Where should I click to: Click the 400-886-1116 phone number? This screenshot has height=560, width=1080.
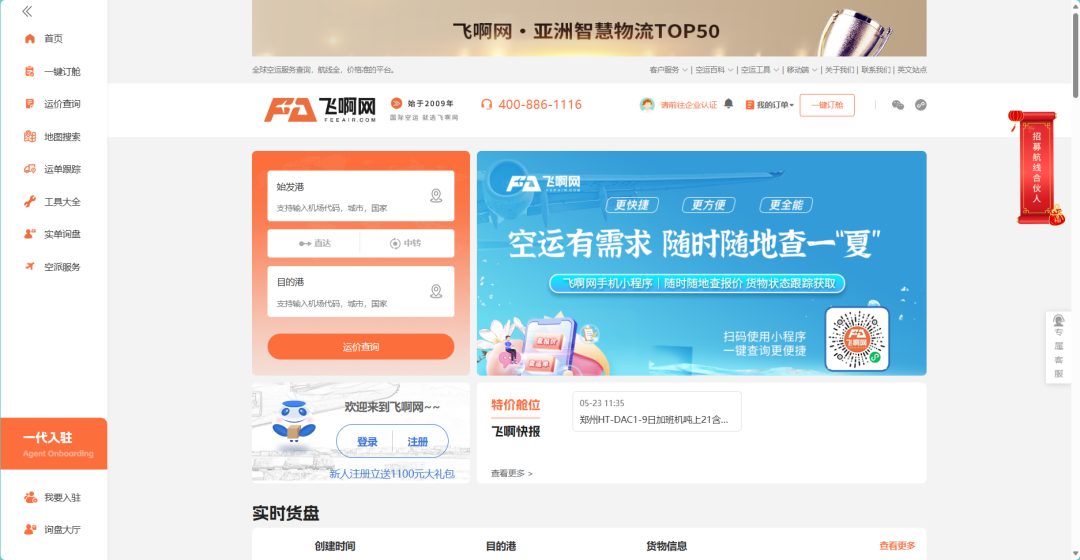click(x=540, y=105)
